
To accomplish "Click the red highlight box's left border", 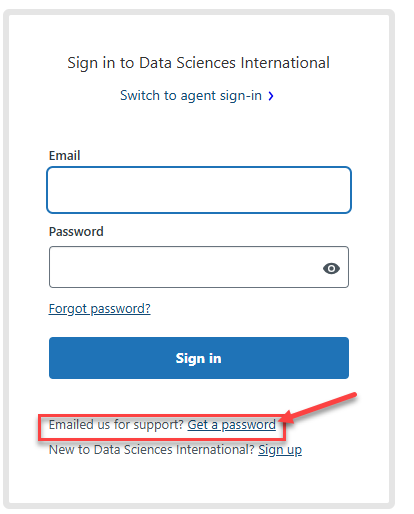I will tap(39, 428).
